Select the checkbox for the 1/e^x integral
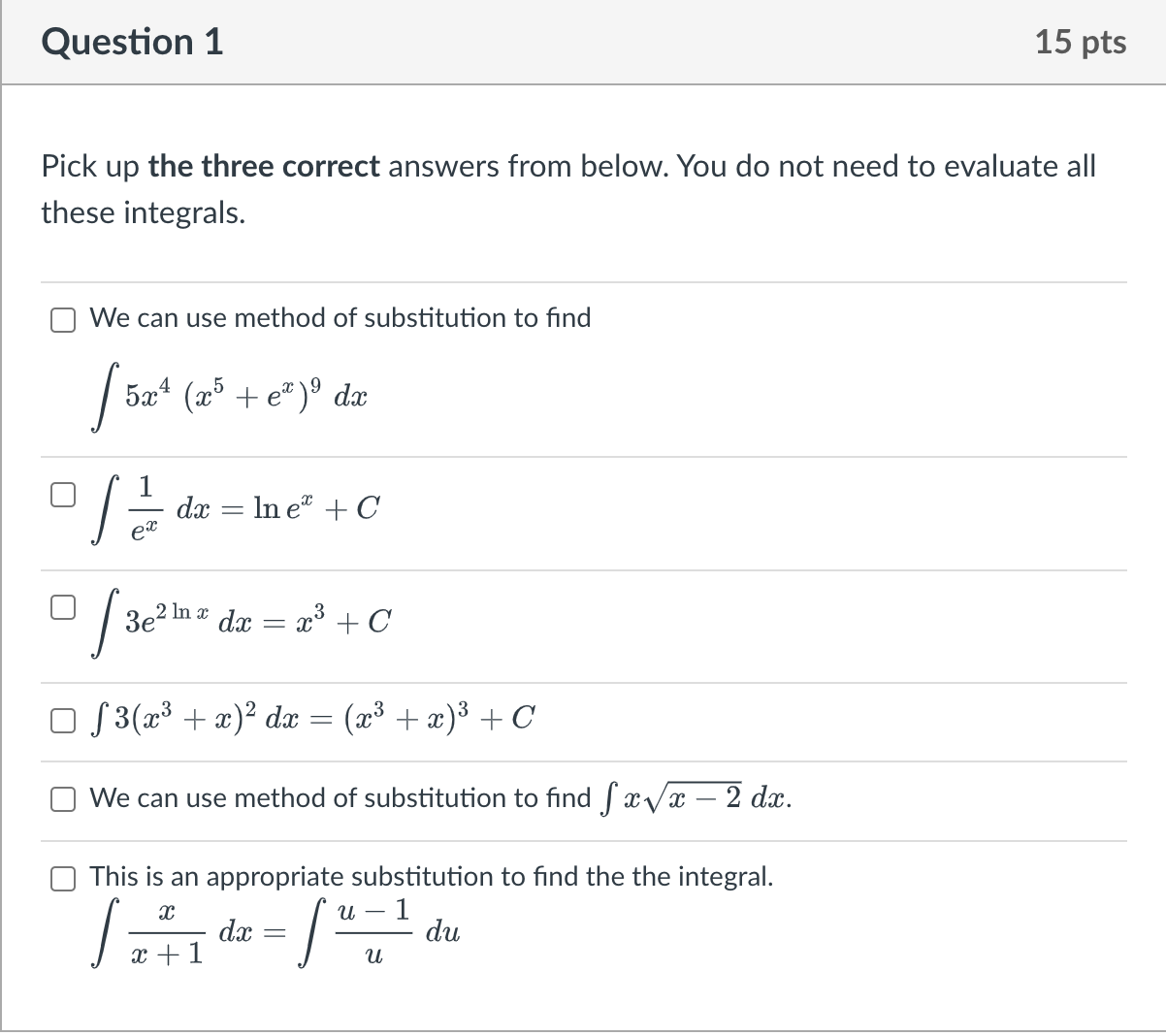Viewport: 1166px width, 1036px height. (61, 495)
